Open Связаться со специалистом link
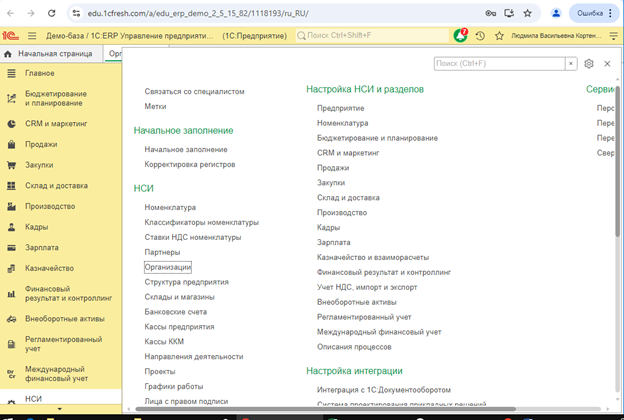The width and height of the screenshot is (624, 420). [x=194, y=92]
